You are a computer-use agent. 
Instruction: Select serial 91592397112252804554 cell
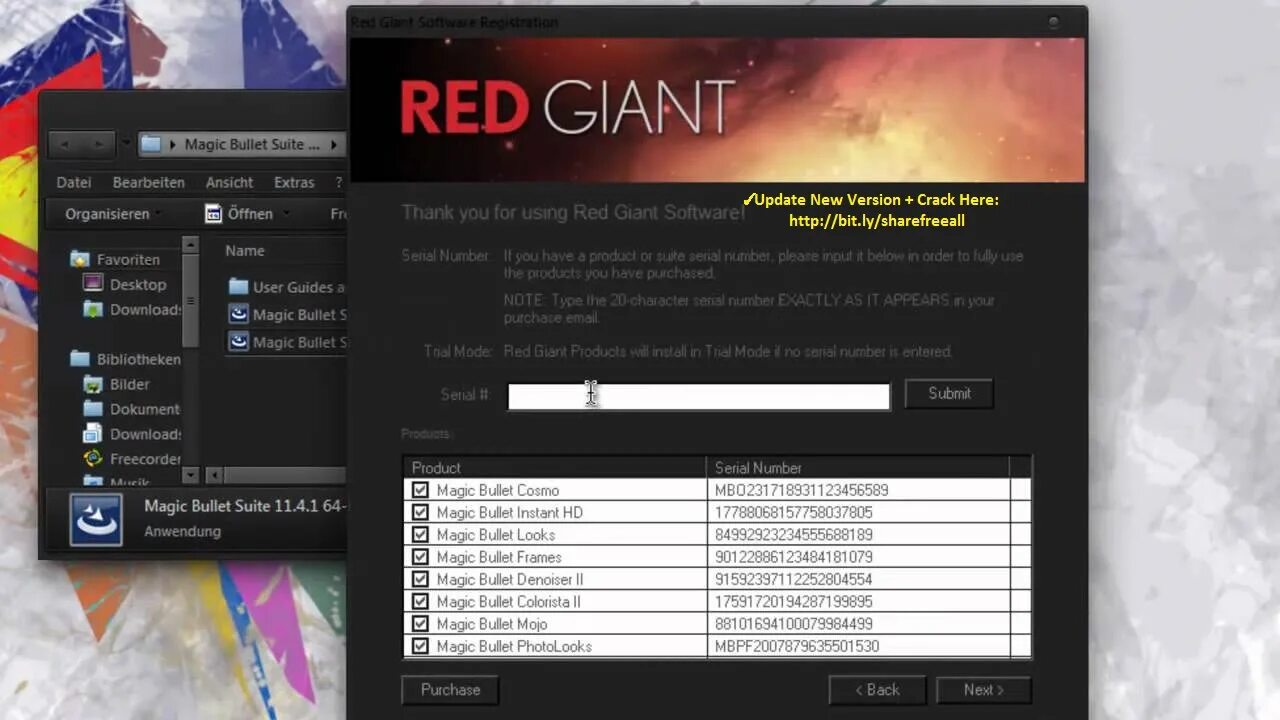click(x=858, y=579)
